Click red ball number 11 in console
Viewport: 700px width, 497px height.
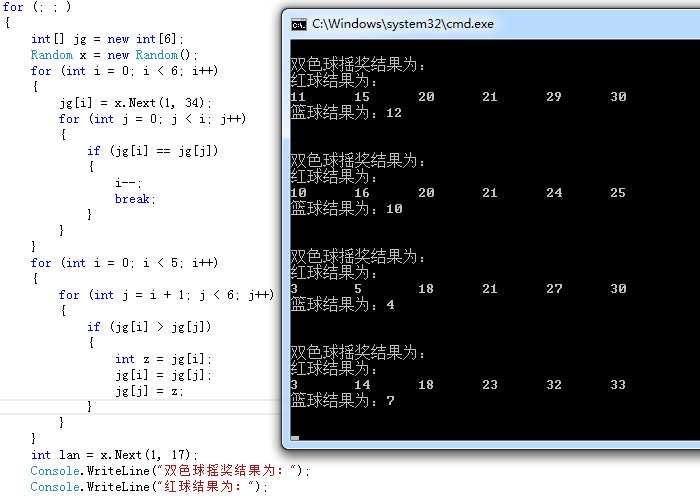point(298,97)
